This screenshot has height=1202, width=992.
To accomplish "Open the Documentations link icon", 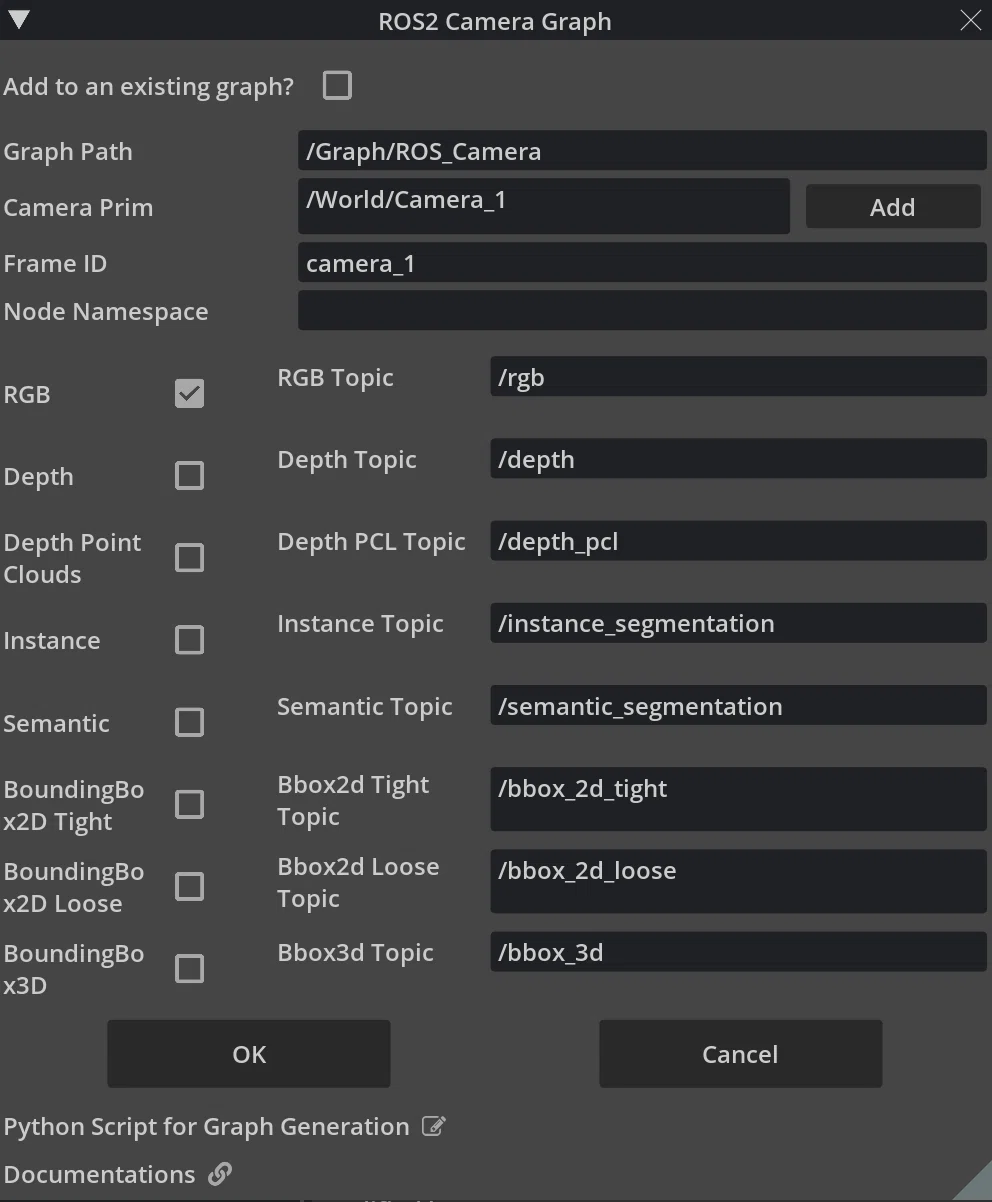I will pyautogui.click(x=220, y=1174).
